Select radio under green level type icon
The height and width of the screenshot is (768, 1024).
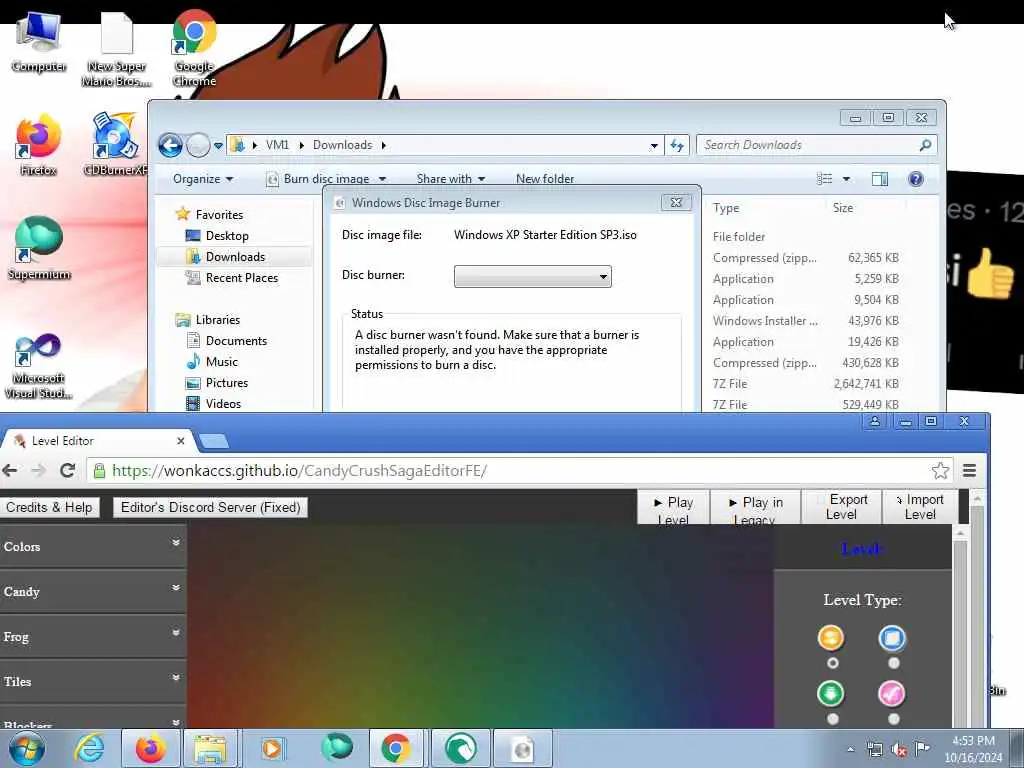point(832,719)
